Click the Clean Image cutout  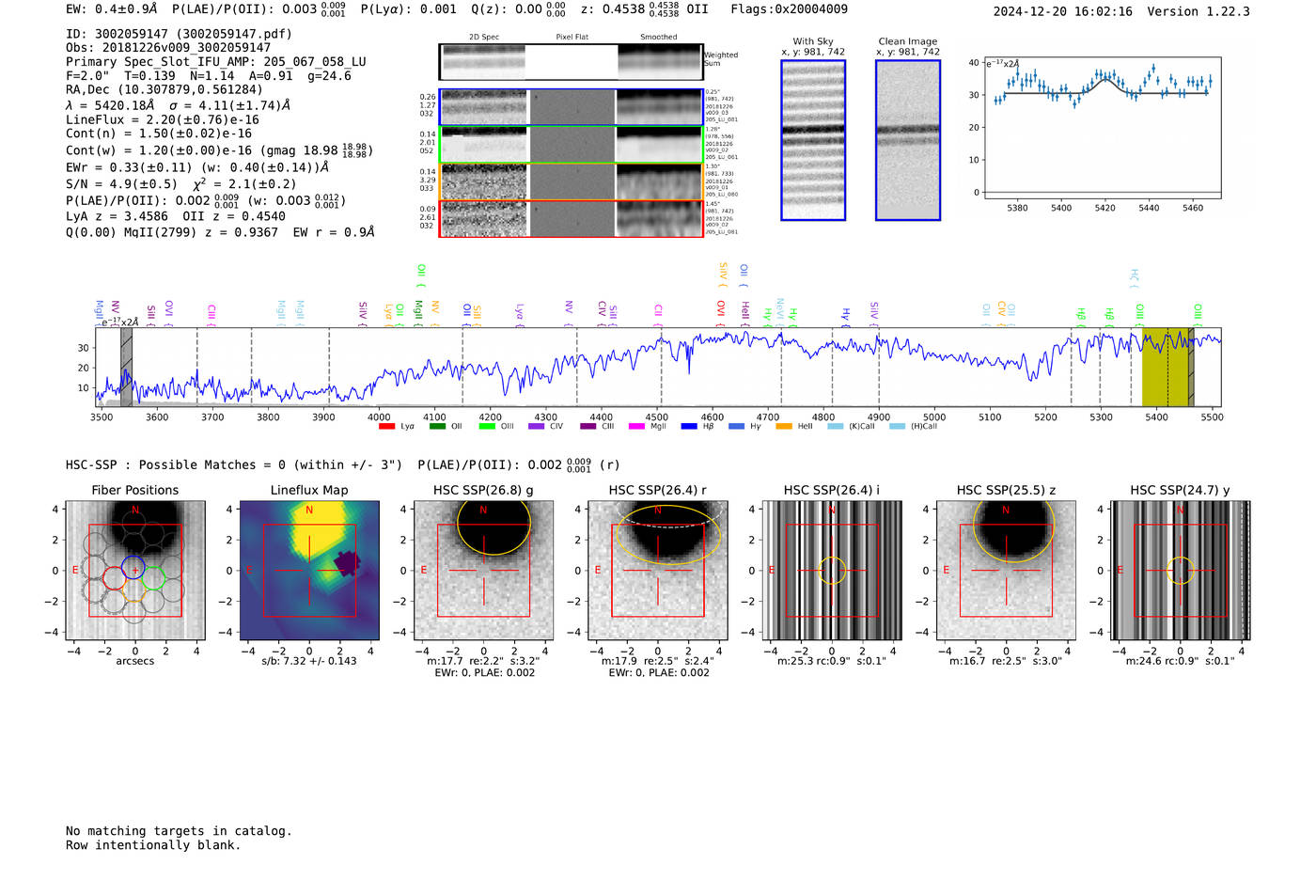pos(908,140)
